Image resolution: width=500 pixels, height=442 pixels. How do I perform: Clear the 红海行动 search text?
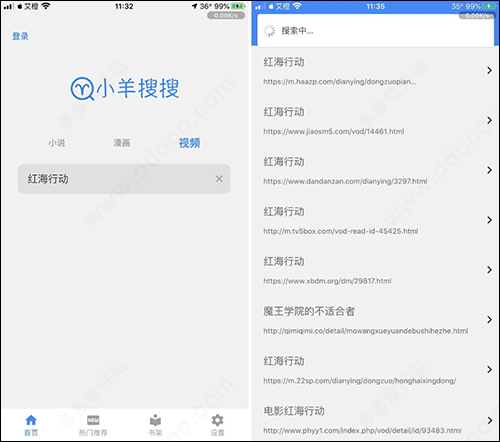pyautogui.click(x=219, y=179)
